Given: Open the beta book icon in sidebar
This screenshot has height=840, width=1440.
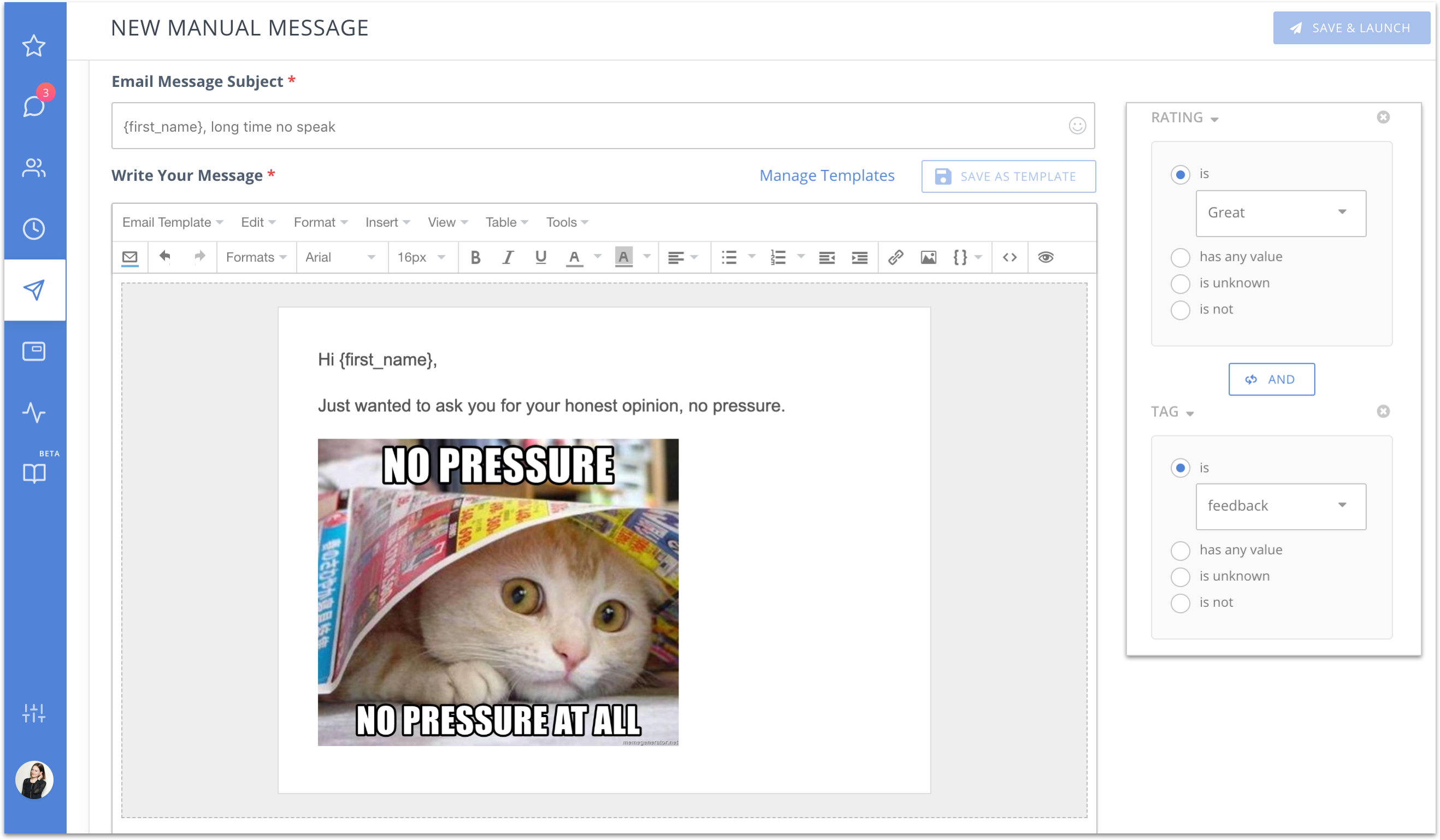Looking at the screenshot, I should (34, 472).
